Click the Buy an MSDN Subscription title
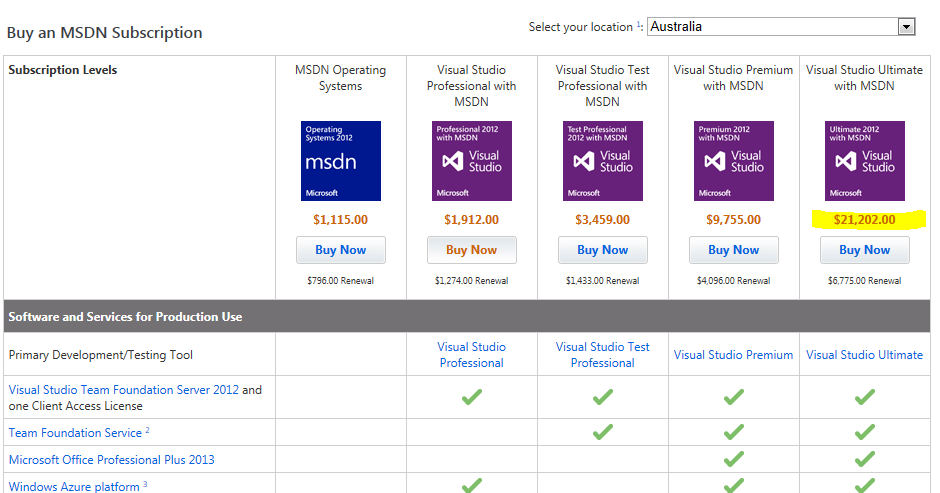This screenshot has height=493, width=940. [x=104, y=32]
